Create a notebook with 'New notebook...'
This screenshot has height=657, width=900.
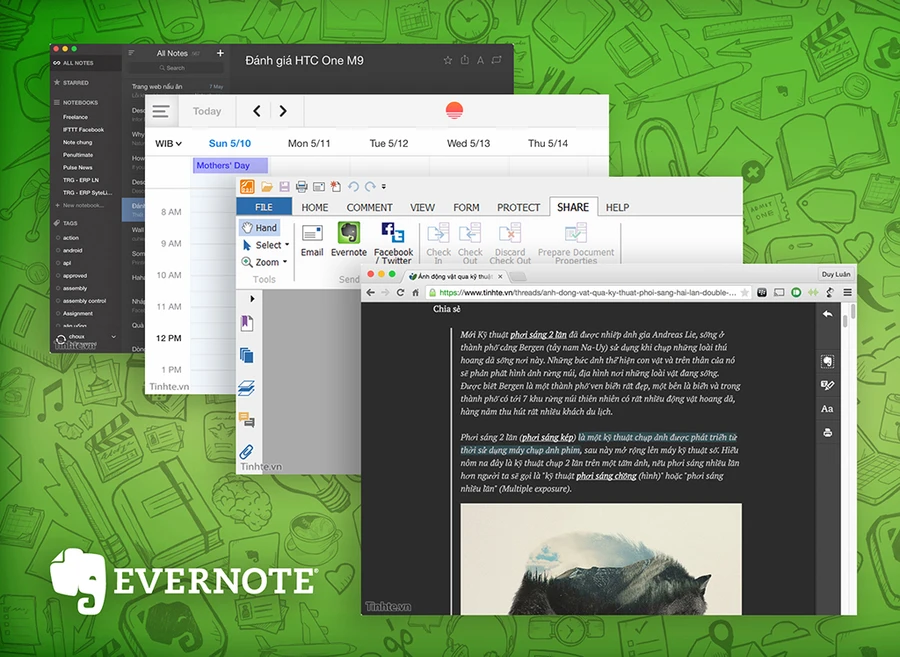point(80,205)
